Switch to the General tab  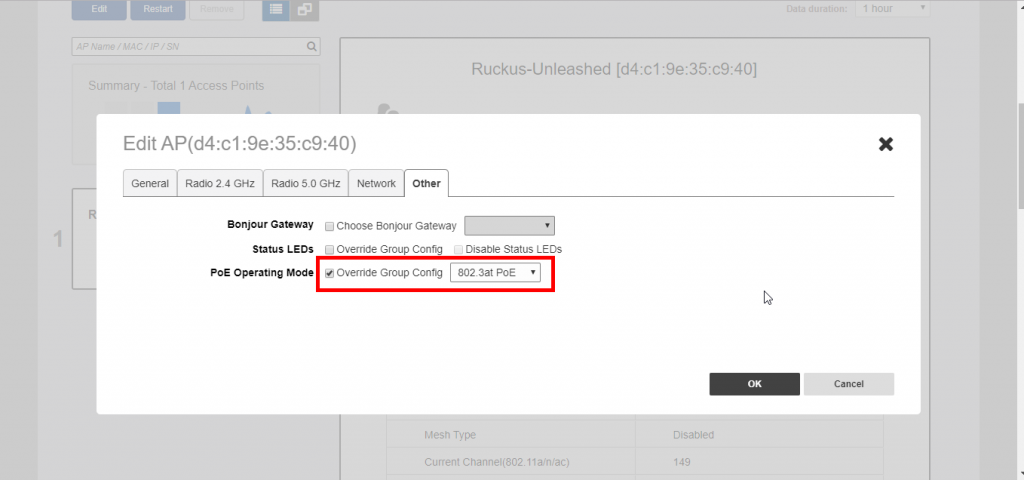150,184
